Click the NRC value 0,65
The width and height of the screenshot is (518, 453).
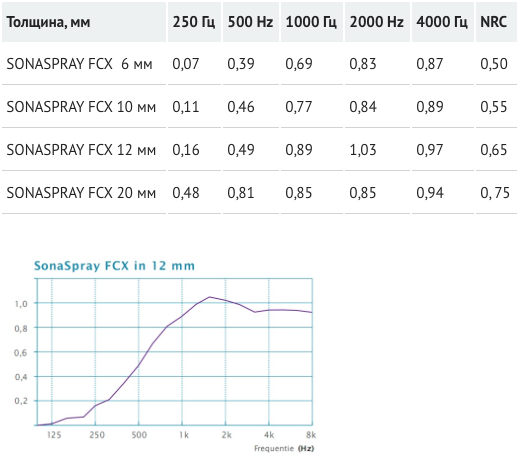[x=494, y=150]
